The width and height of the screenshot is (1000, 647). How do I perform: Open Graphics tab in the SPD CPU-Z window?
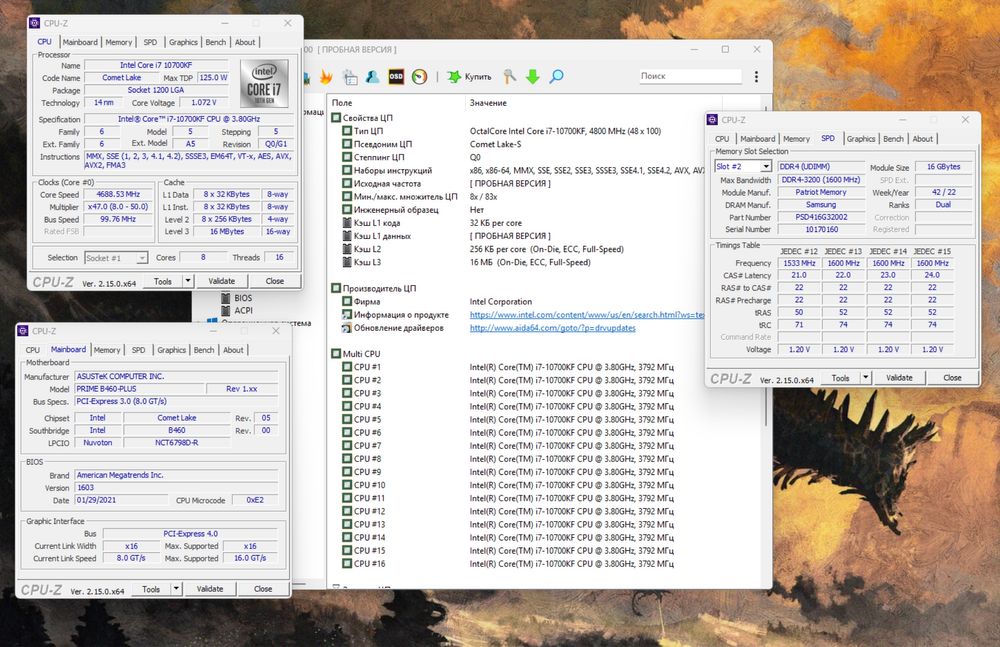860,139
